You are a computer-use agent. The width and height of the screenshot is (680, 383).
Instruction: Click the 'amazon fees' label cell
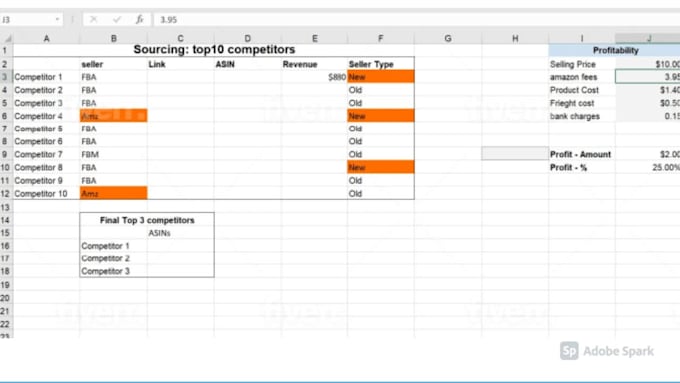pos(582,77)
